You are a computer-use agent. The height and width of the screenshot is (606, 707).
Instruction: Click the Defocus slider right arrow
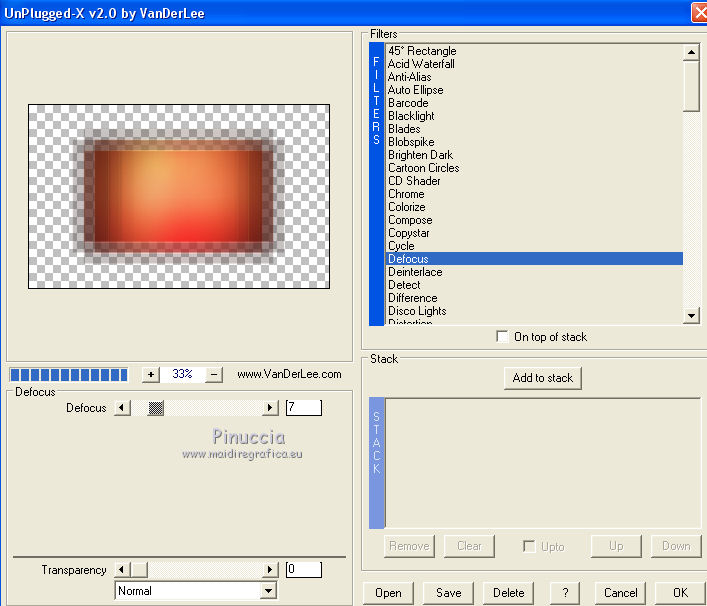(270, 408)
